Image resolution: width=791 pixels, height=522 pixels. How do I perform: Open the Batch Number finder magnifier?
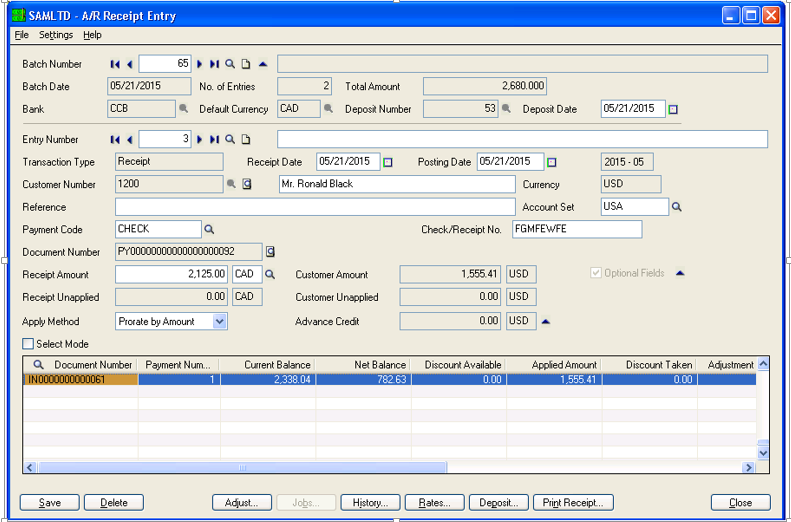230,64
